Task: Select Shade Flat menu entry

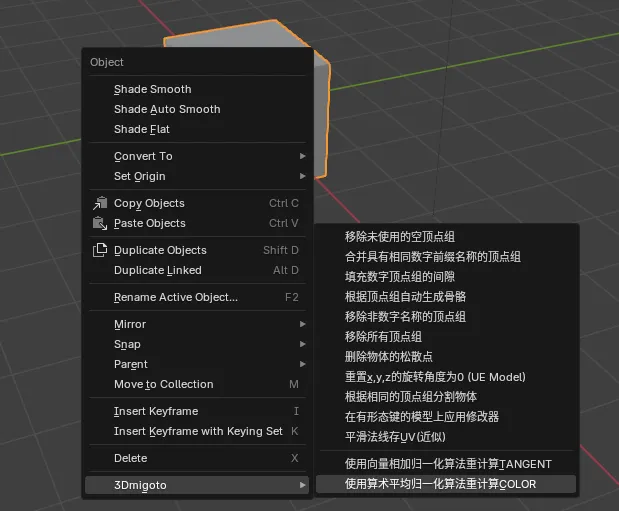Action: click(x=197, y=129)
